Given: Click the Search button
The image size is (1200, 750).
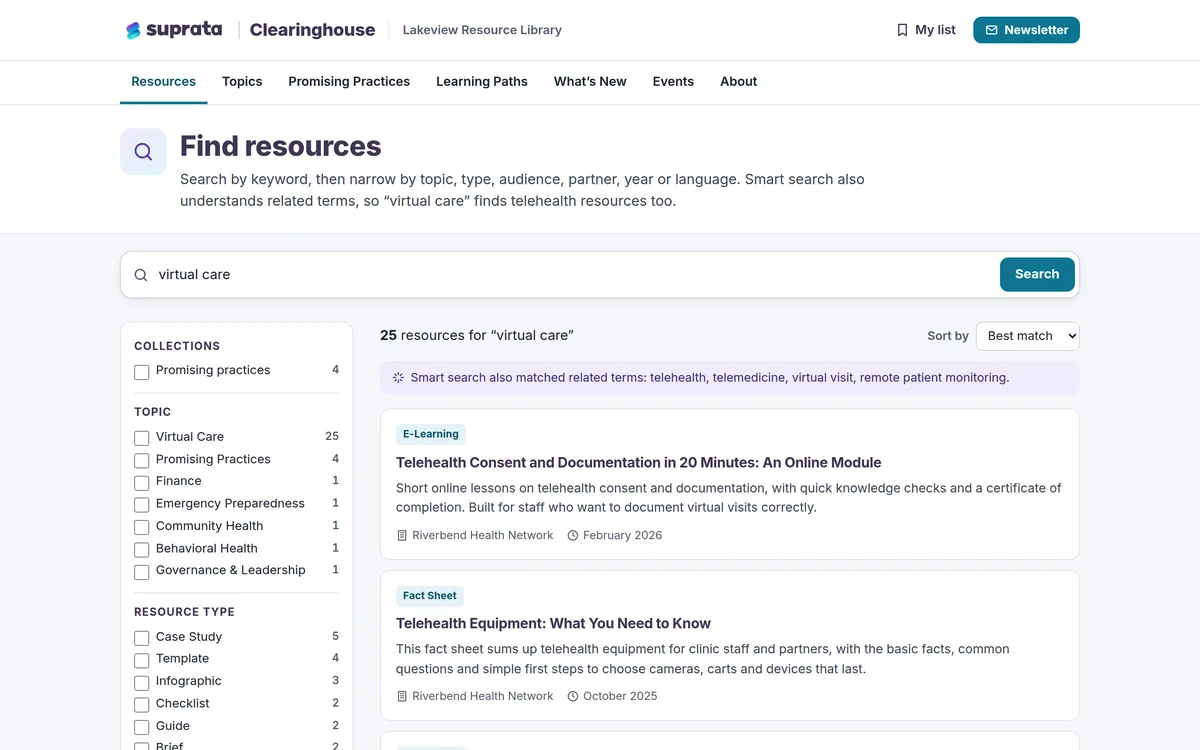Looking at the screenshot, I should pyautogui.click(x=1037, y=274).
